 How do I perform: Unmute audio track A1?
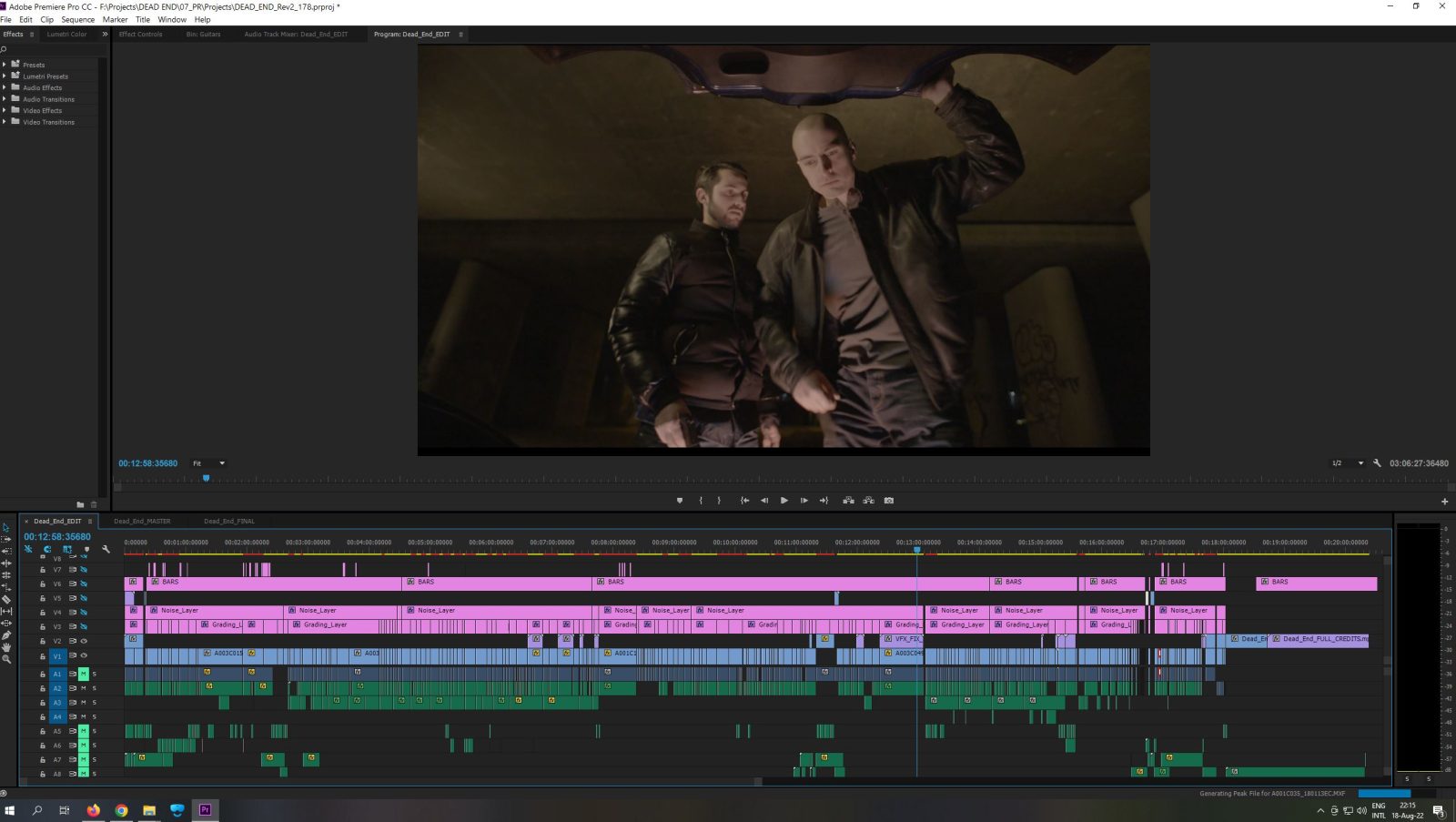coord(84,674)
